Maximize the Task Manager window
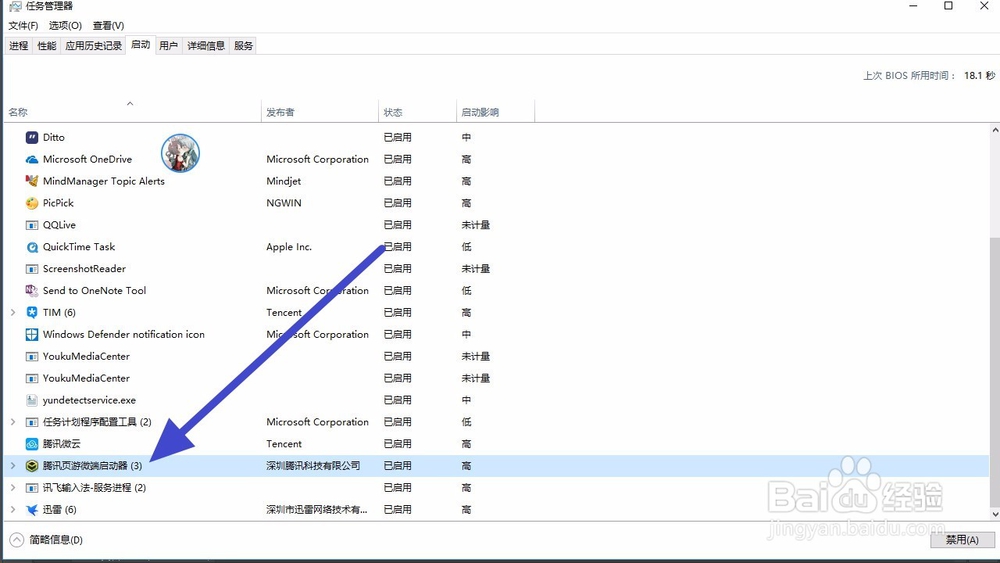The height and width of the screenshot is (563, 1000). click(x=948, y=6)
